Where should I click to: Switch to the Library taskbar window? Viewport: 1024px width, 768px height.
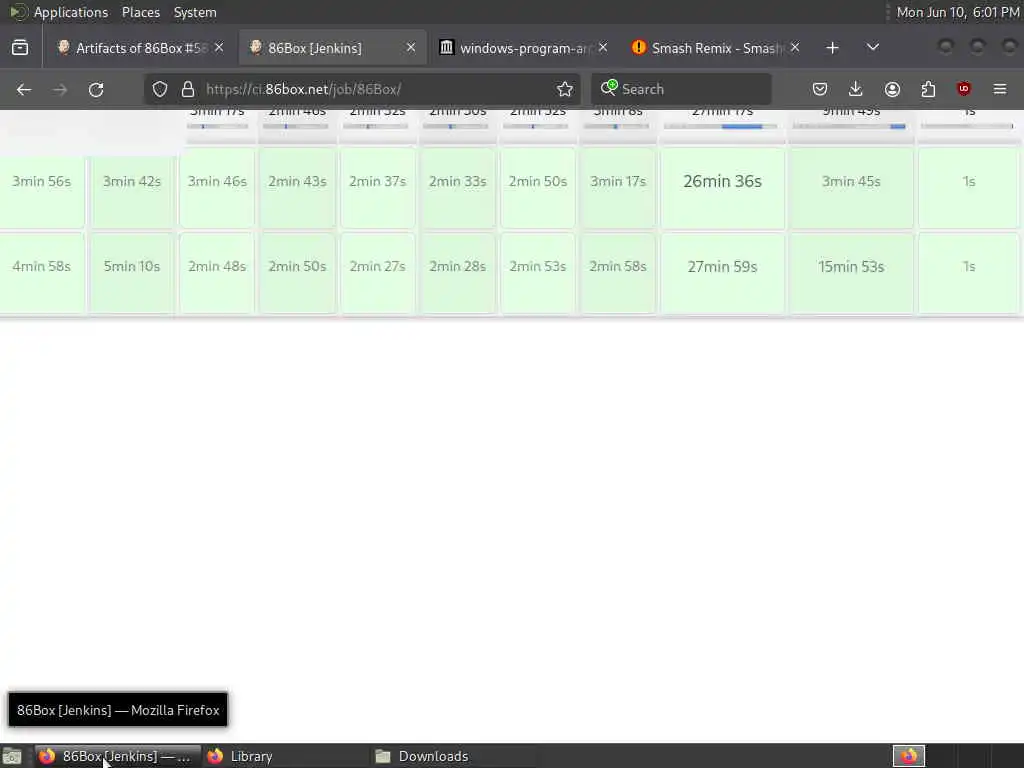click(x=285, y=756)
